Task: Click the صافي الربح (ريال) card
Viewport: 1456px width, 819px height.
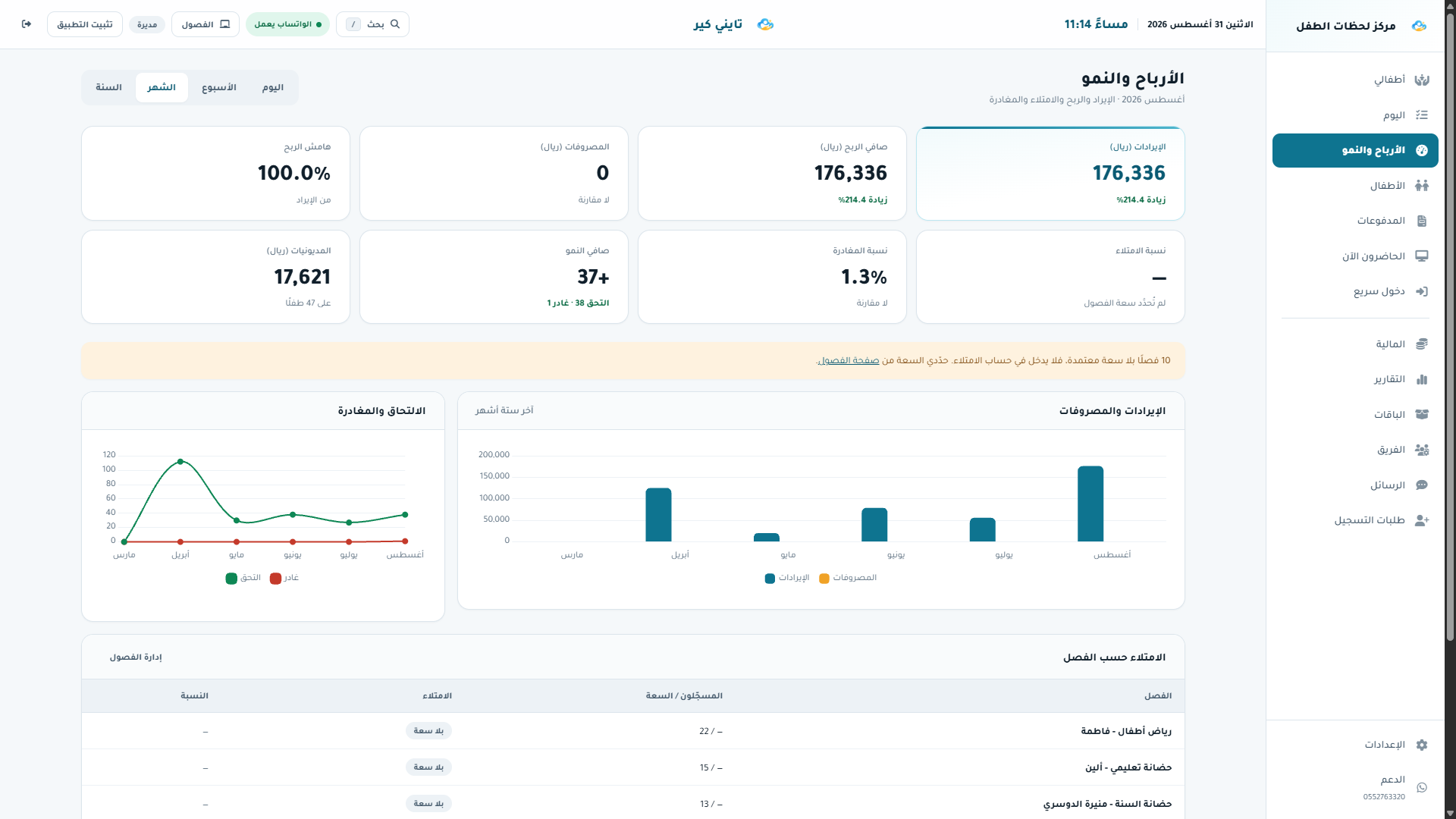Action: pos(772,174)
